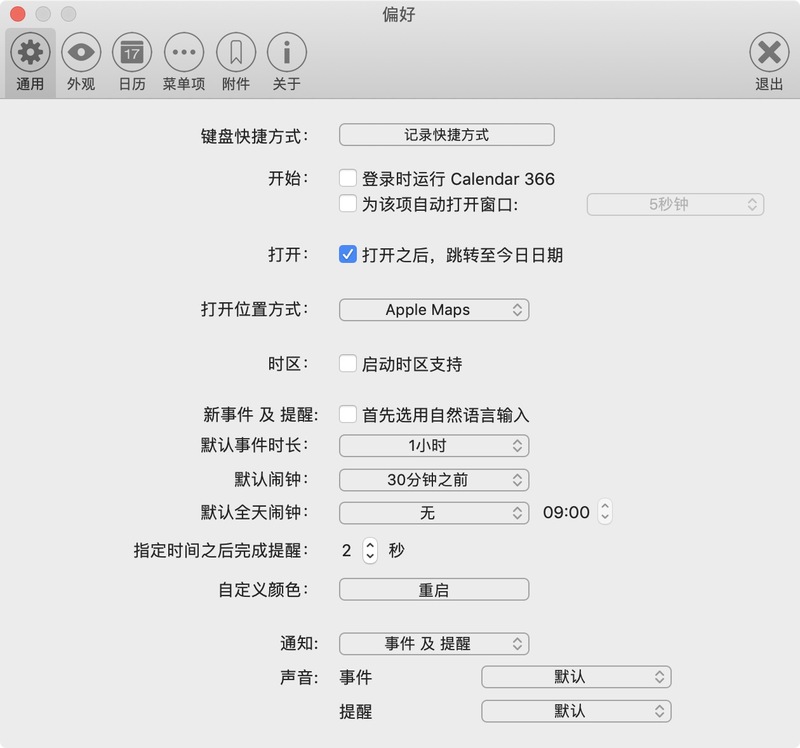Switch to the 外观 settings pane
Image resolution: width=800 pixels, height=748 pixels.
(80, 61)
